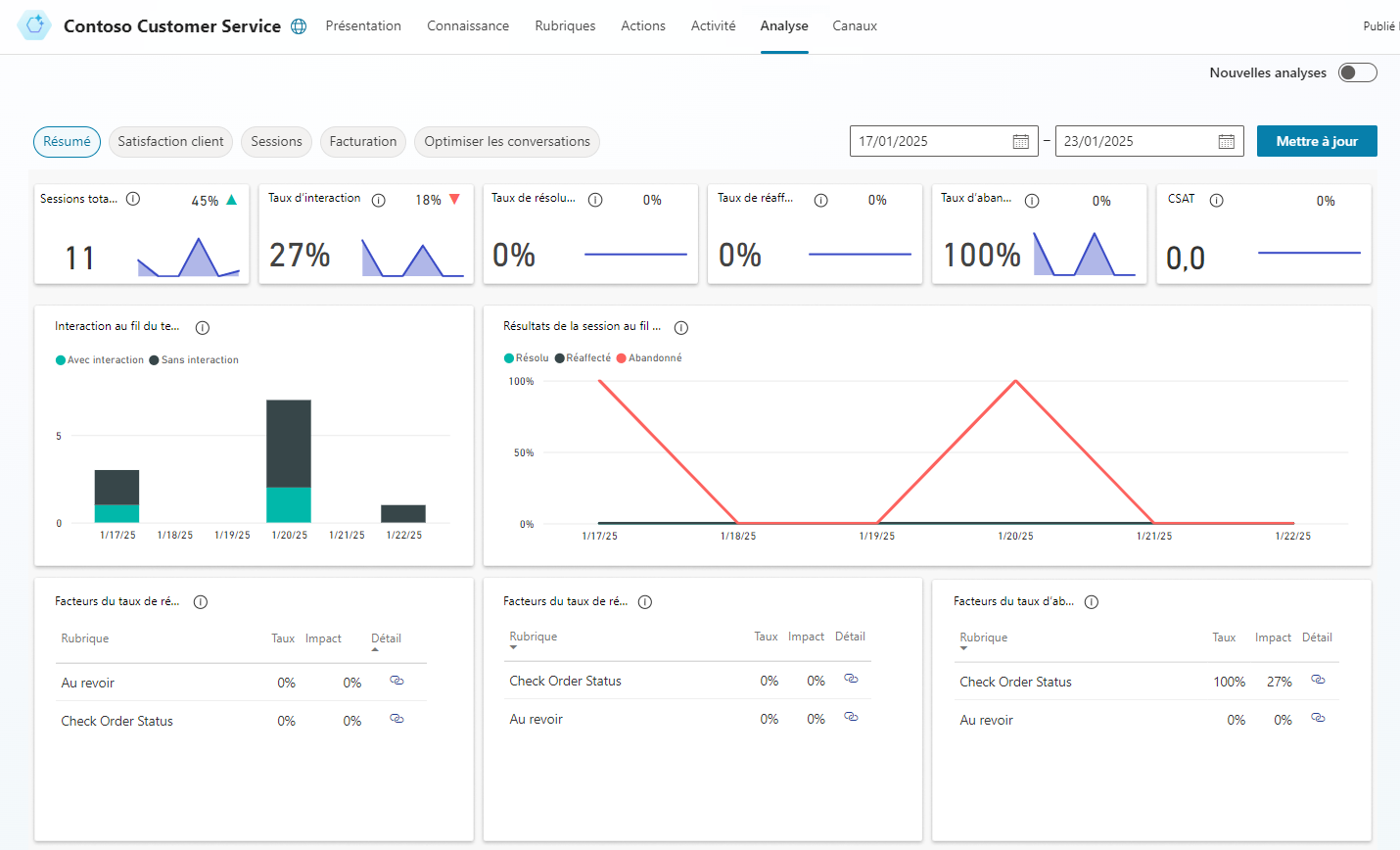The image size is (1400, 850).
Task: Click info icon on CSAT card
Action: pyautogui.click(x=1216, y=200)
